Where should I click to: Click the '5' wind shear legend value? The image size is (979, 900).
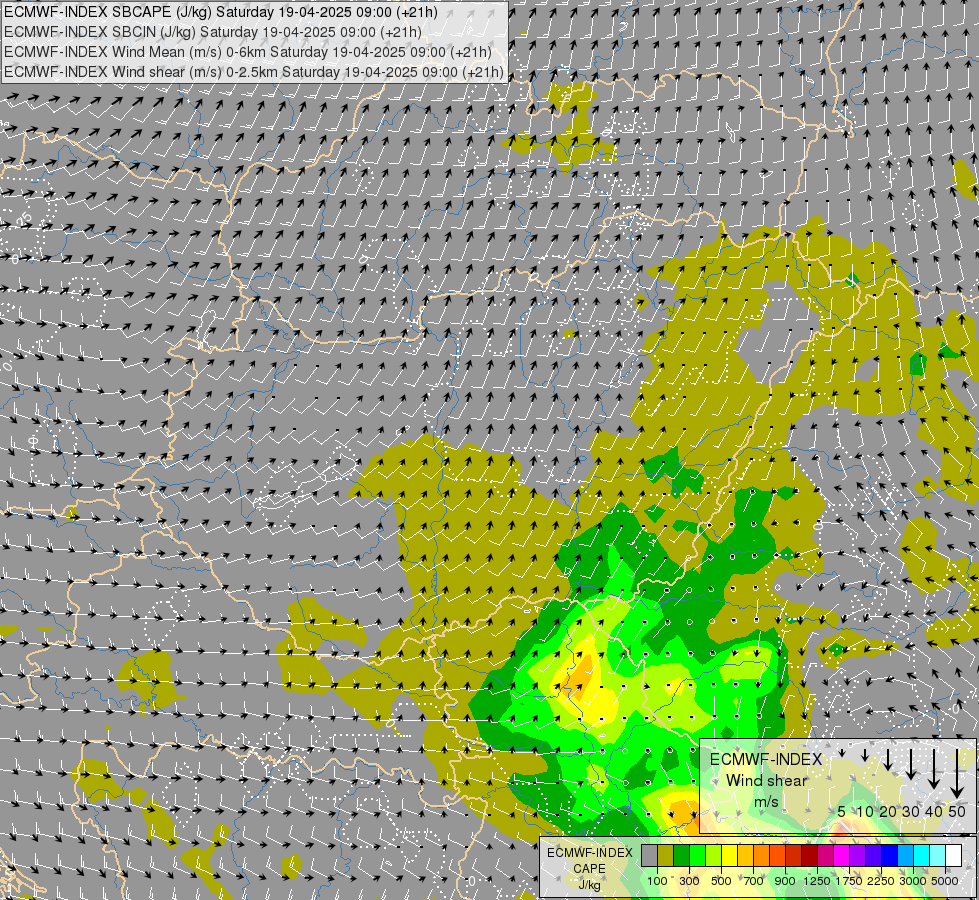pyautogui.click(x=842, y=811)
